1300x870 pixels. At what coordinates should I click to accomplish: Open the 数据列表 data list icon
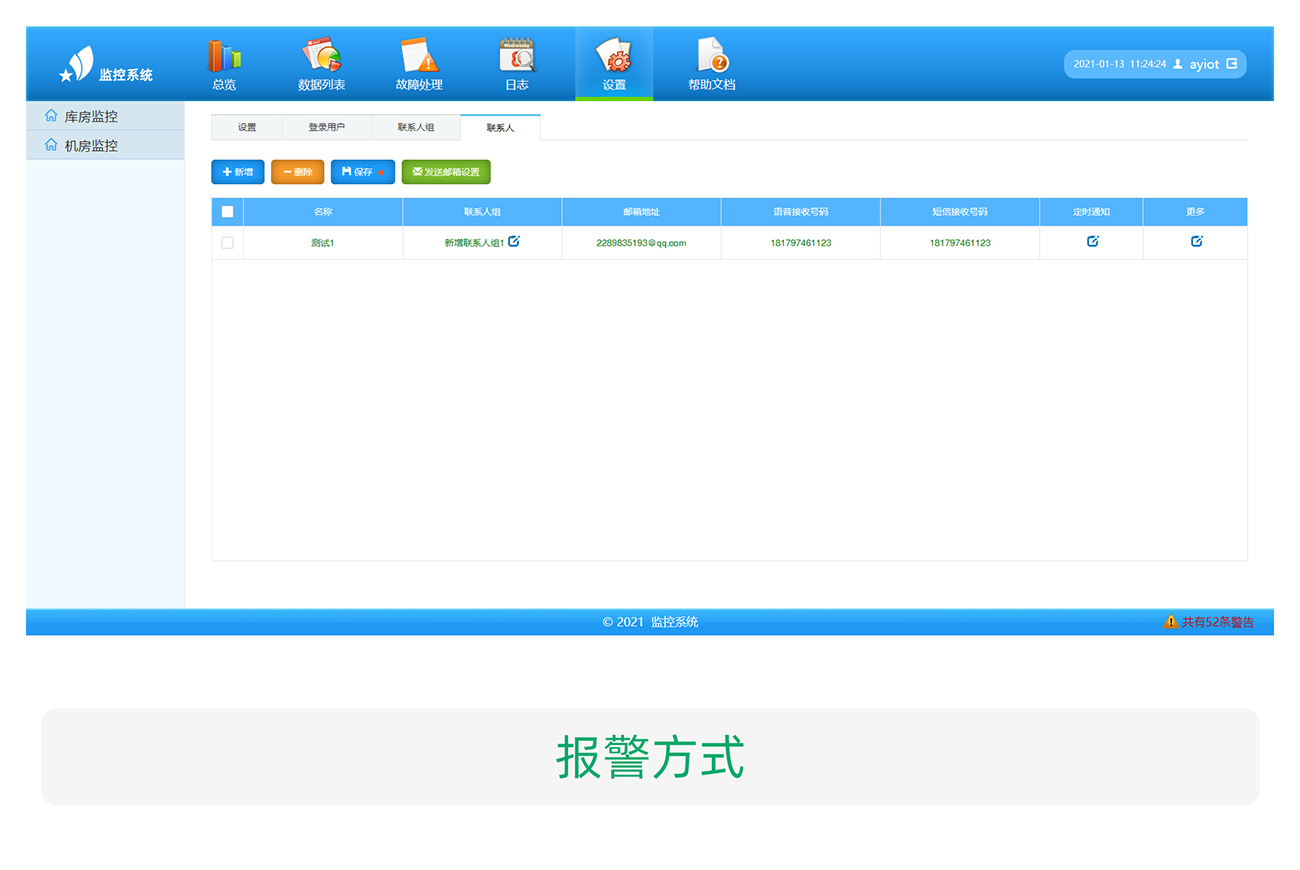pos(322,56)
